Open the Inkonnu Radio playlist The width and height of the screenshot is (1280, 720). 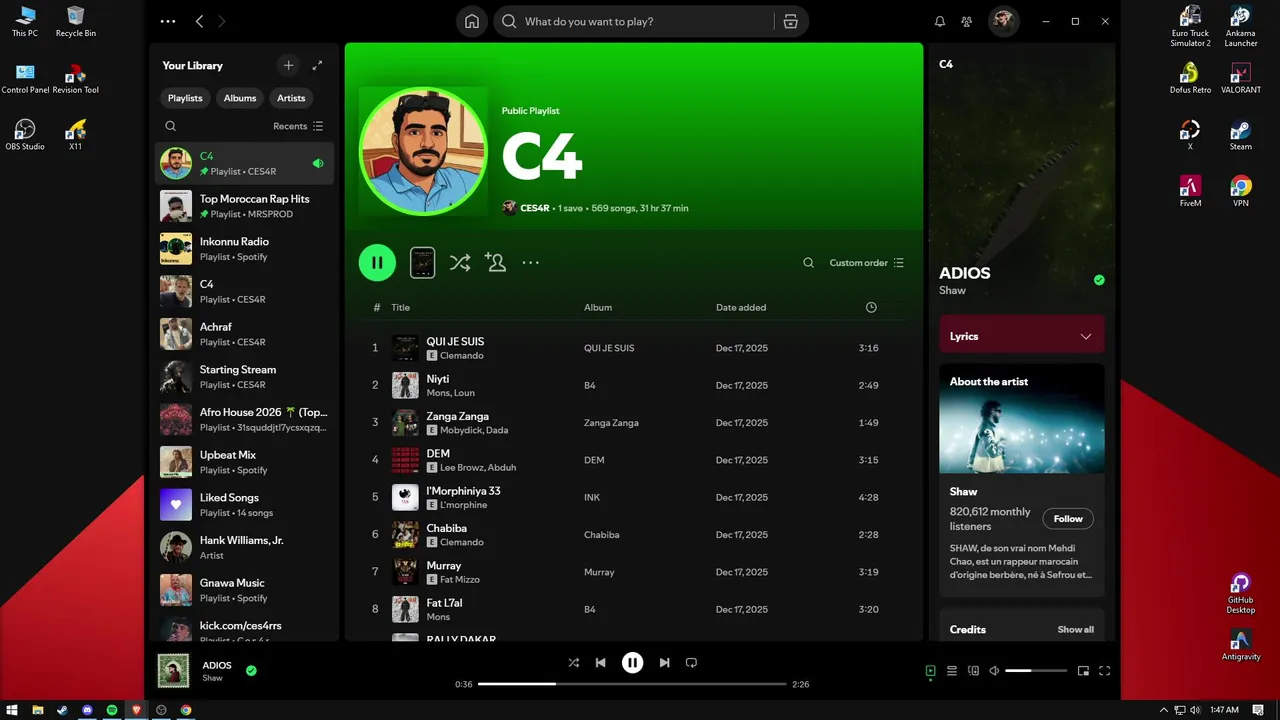pos(244,249)
